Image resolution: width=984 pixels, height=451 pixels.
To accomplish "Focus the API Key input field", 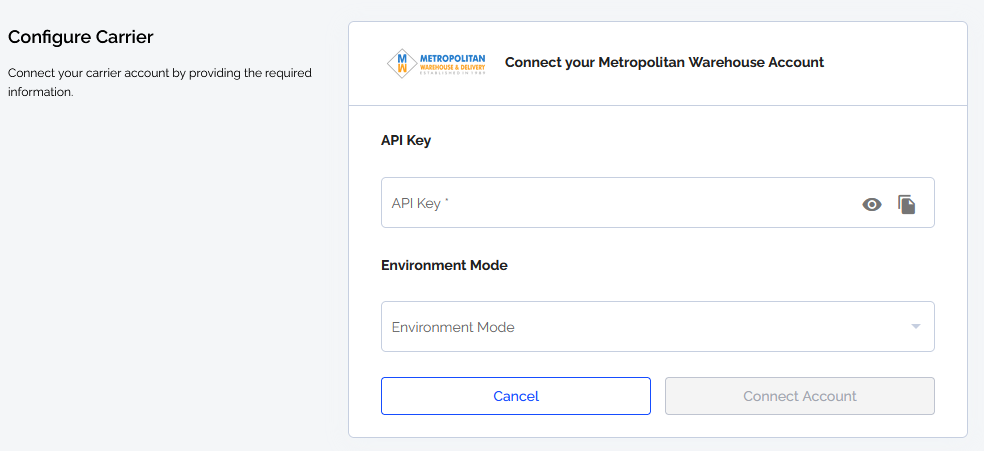I will coord(658,203).
